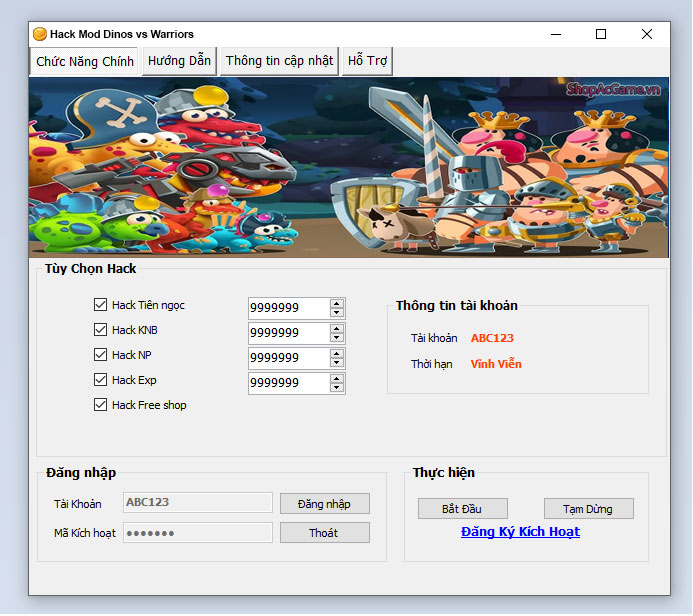Toggle Hack Free shop checkbox
The width and height of the screenshot is (693, 616).
pos(100,405)
